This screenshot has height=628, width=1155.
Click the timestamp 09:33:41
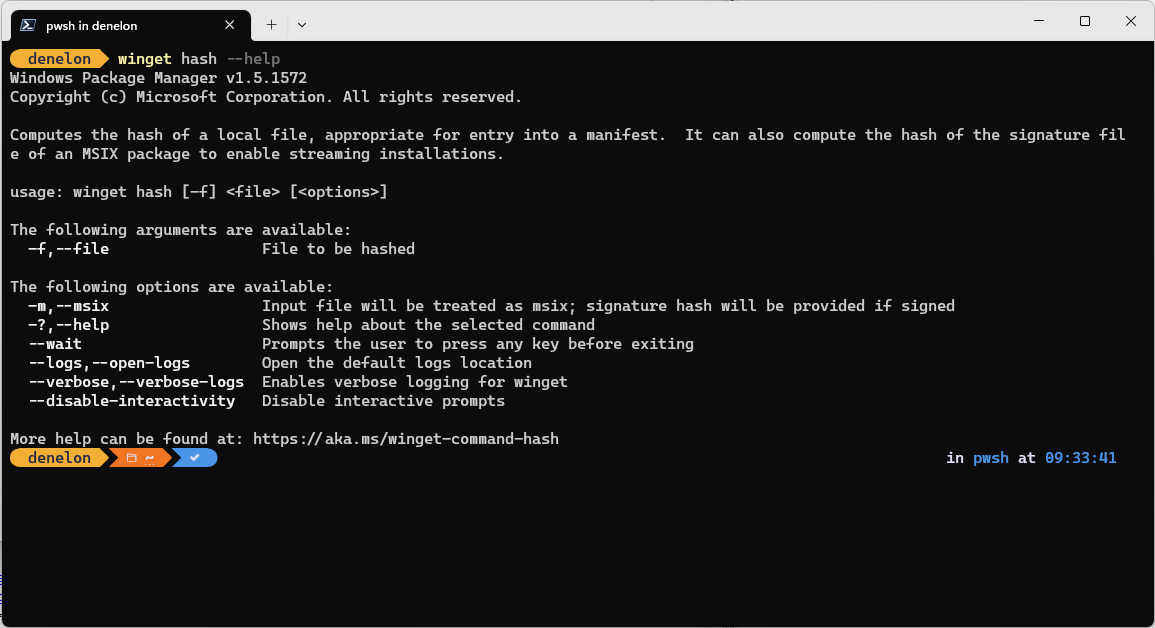1080,457
